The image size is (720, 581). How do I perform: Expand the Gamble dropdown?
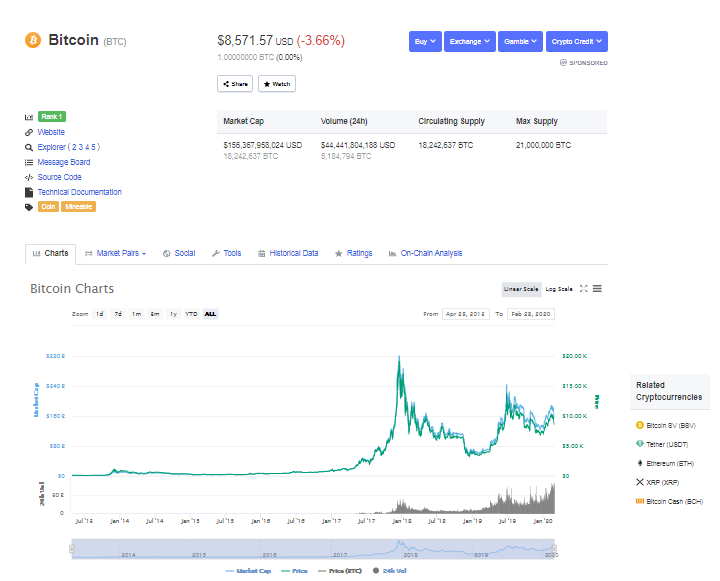[x=520, y=41]
